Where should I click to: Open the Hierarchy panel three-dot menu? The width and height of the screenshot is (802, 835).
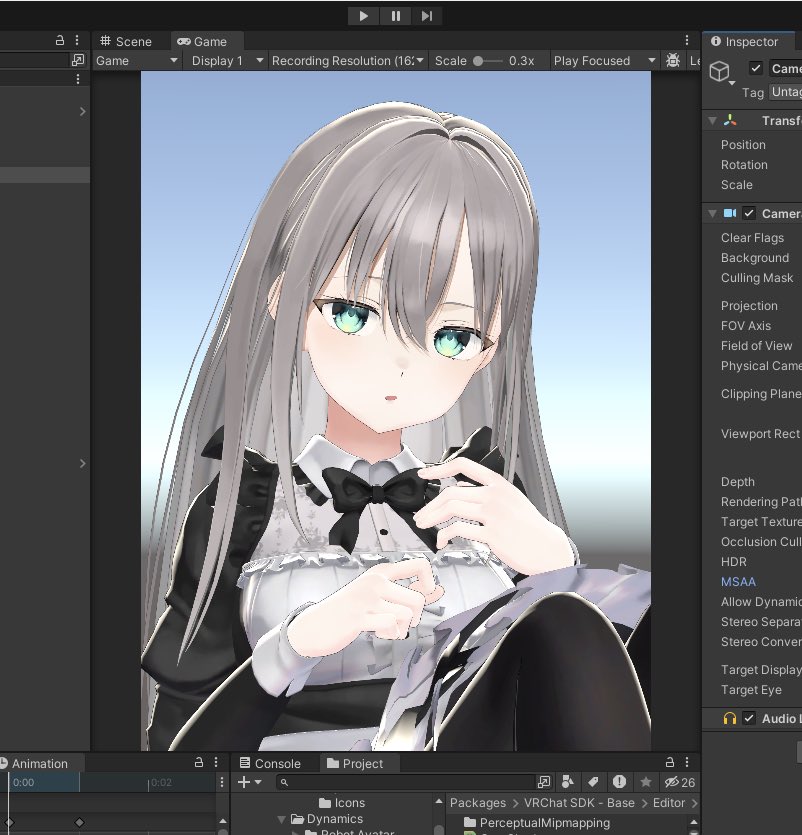click(77, 40)
